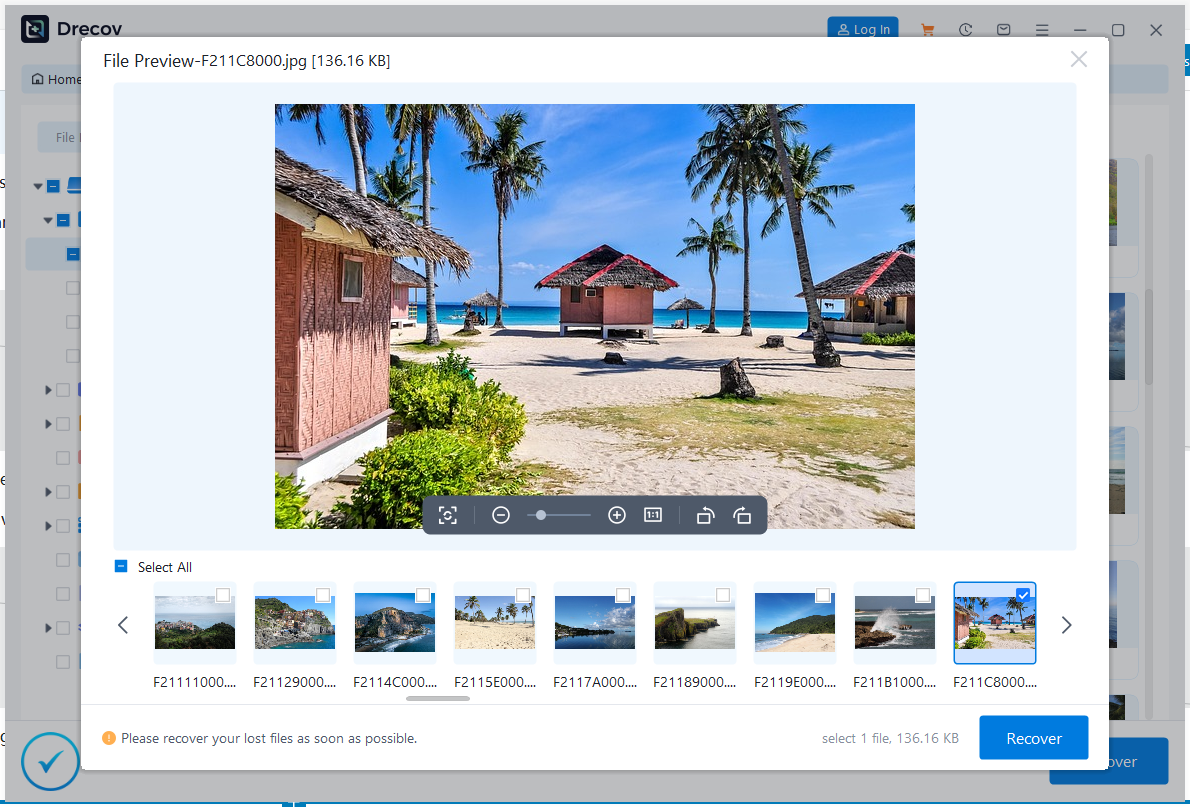This screenshot has width=1190, height=807.
Task: Click the Recover button in the dialog
Action: pos(1033,737)
